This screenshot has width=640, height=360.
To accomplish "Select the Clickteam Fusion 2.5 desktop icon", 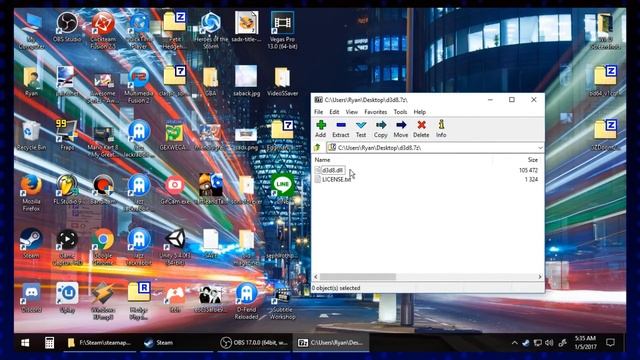I will click(x=103, y=31).
